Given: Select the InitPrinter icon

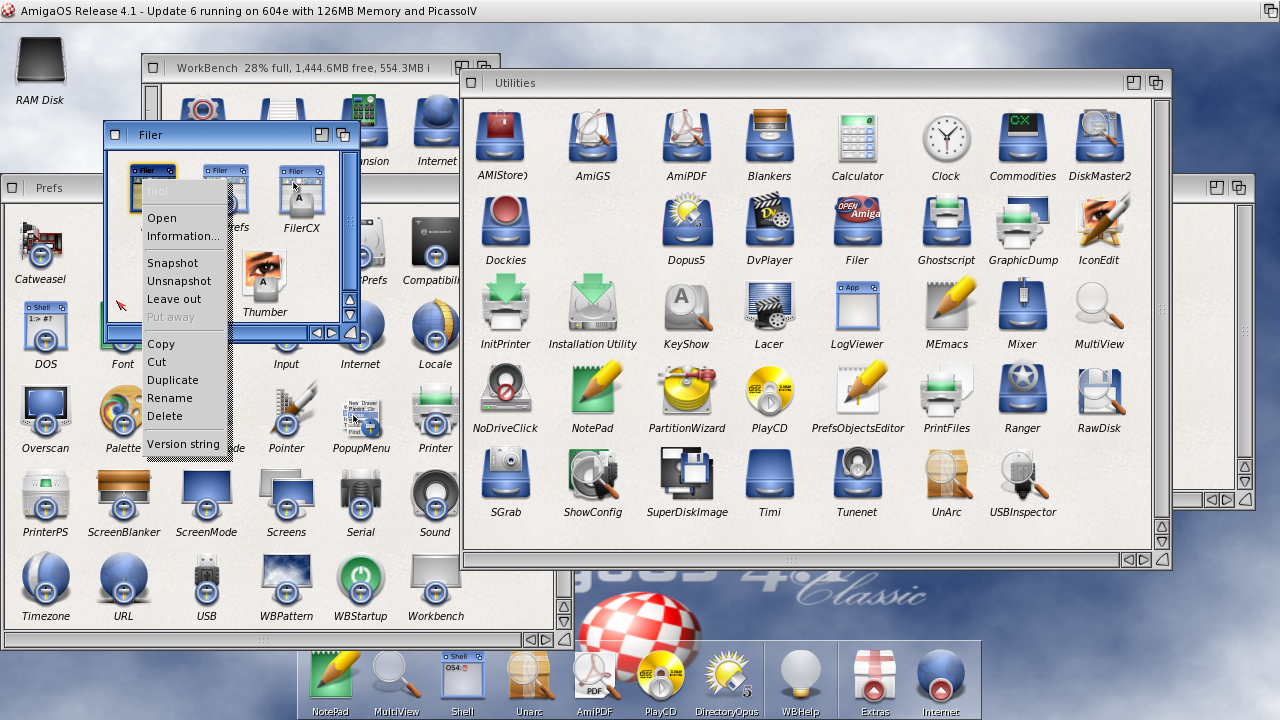Looking at the screenshot, I should tap(506, 304).
